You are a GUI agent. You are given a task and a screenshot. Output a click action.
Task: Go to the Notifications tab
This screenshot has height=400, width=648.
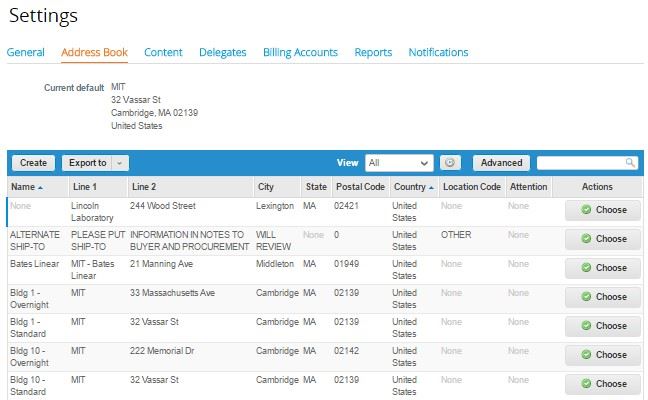438,52
